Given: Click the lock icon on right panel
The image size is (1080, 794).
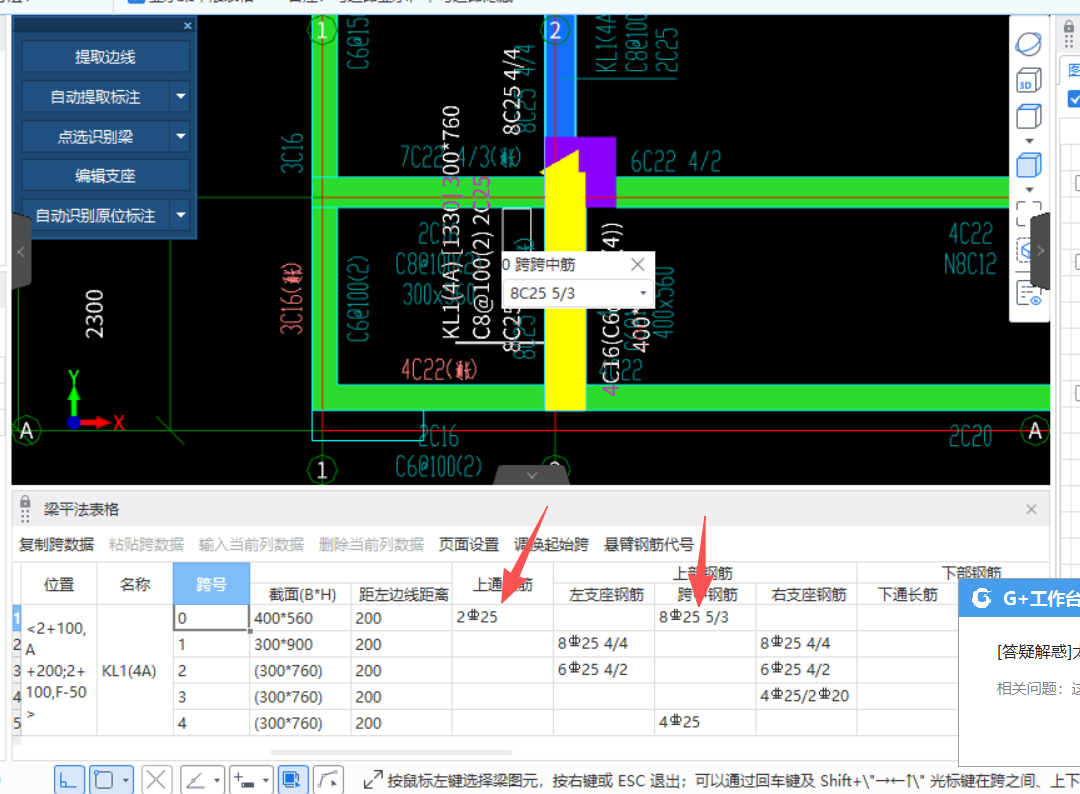Looking at the screenshot, I should [x=1068, y=28].
